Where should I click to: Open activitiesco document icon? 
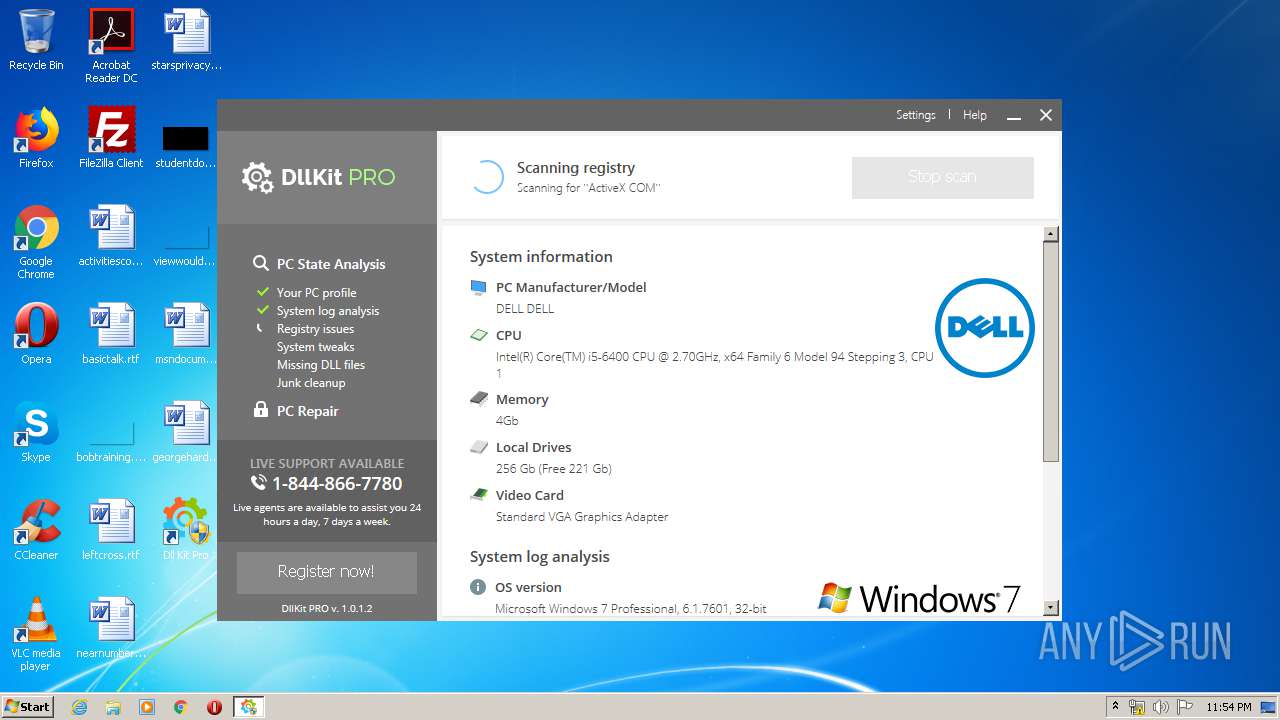tap(111, 236)
